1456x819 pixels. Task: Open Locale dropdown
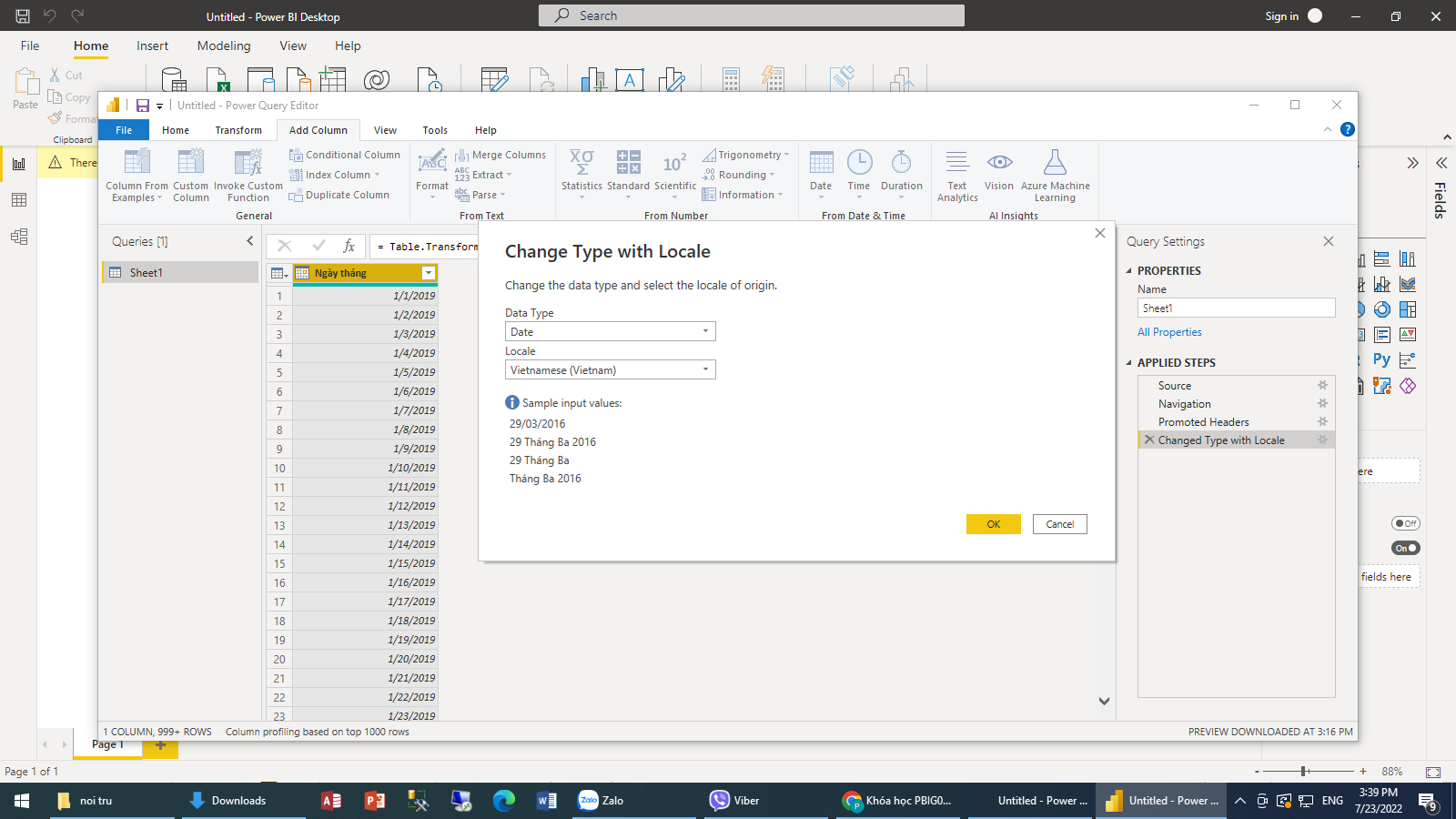coord(611,369)
